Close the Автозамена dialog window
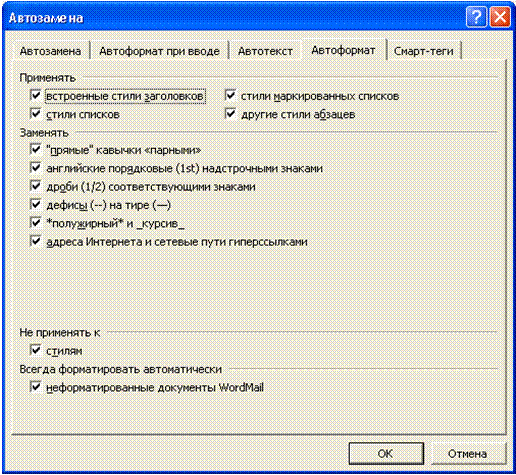Image resolution: width=516 pixels, height=475 pixels. tap(500, 17)
